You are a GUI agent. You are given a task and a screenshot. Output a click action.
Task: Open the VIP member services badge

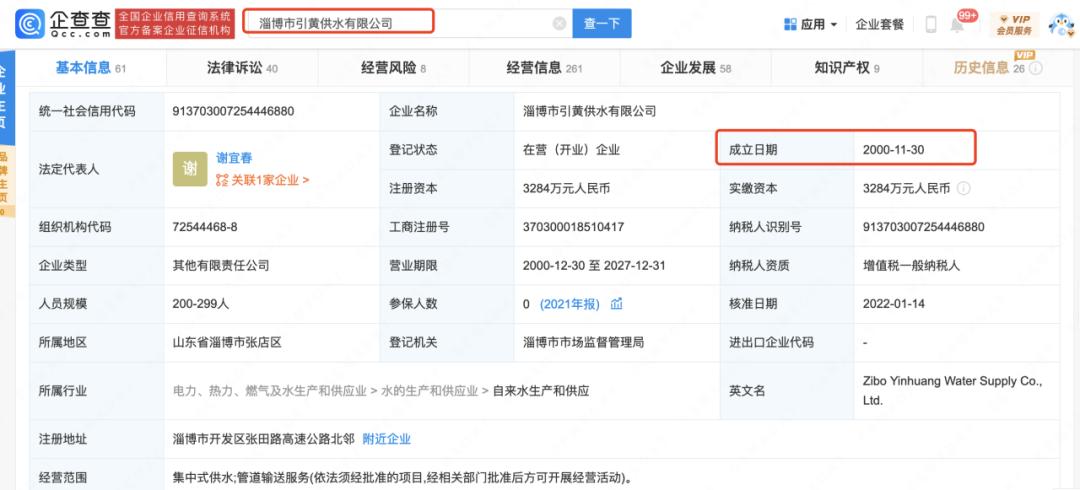coord(1014,25)
